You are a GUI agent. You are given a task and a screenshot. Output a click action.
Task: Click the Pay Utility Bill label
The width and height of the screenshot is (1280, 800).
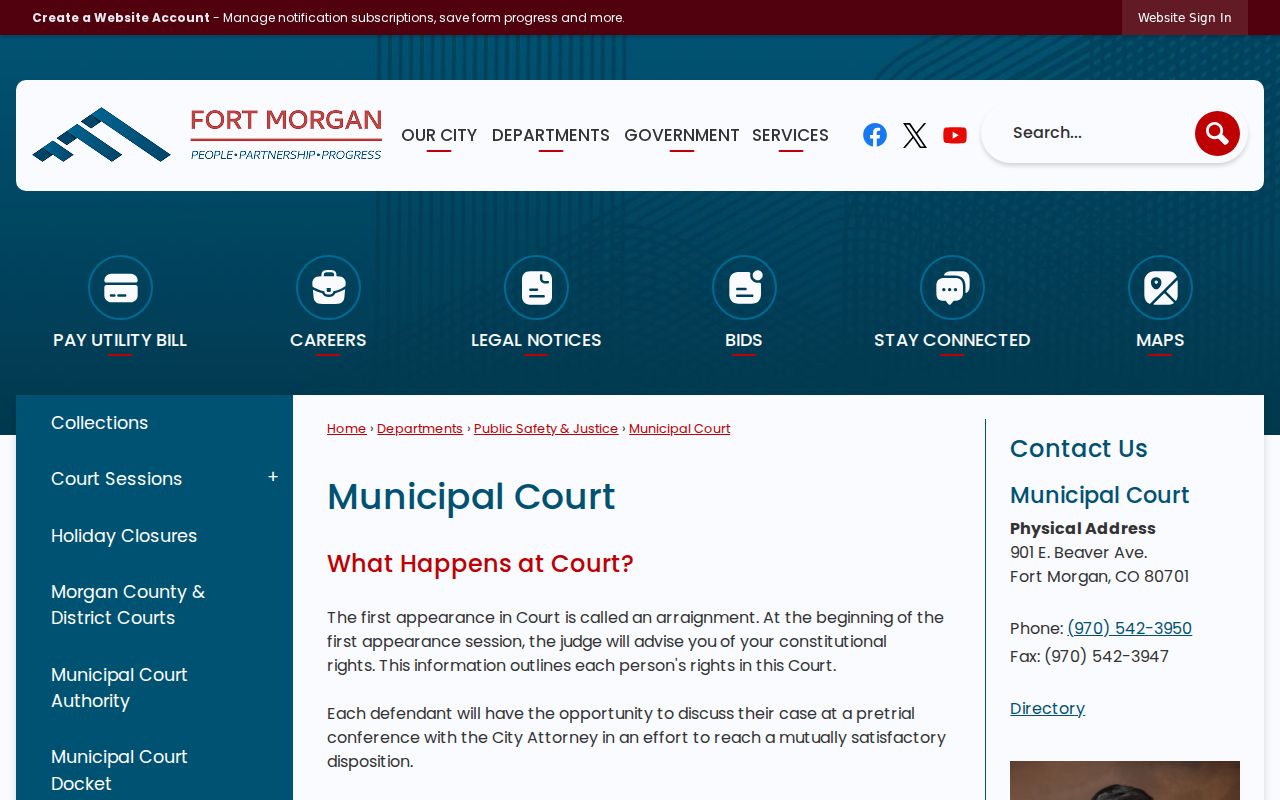120,340
